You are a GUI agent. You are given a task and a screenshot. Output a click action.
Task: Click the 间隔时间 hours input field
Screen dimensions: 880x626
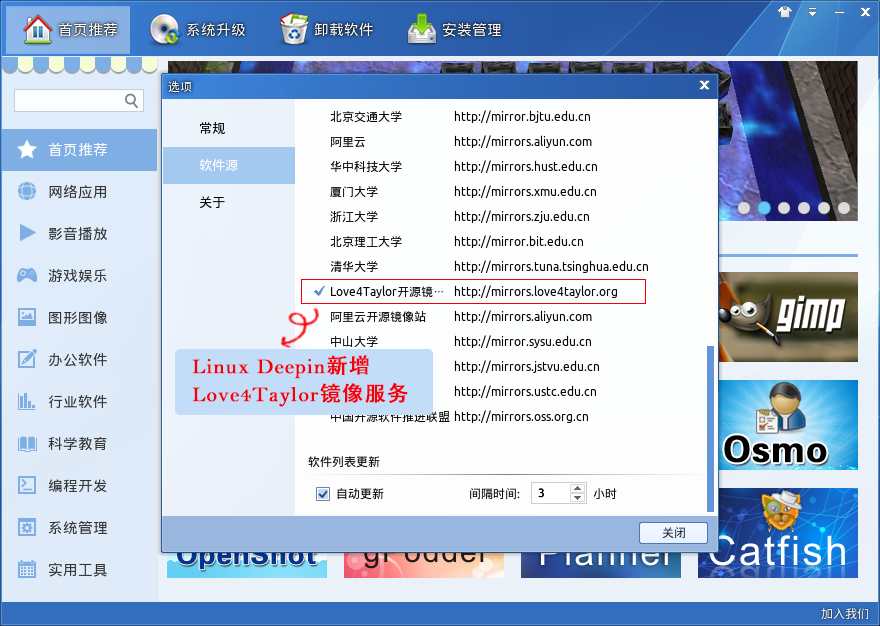coord(551,493)
